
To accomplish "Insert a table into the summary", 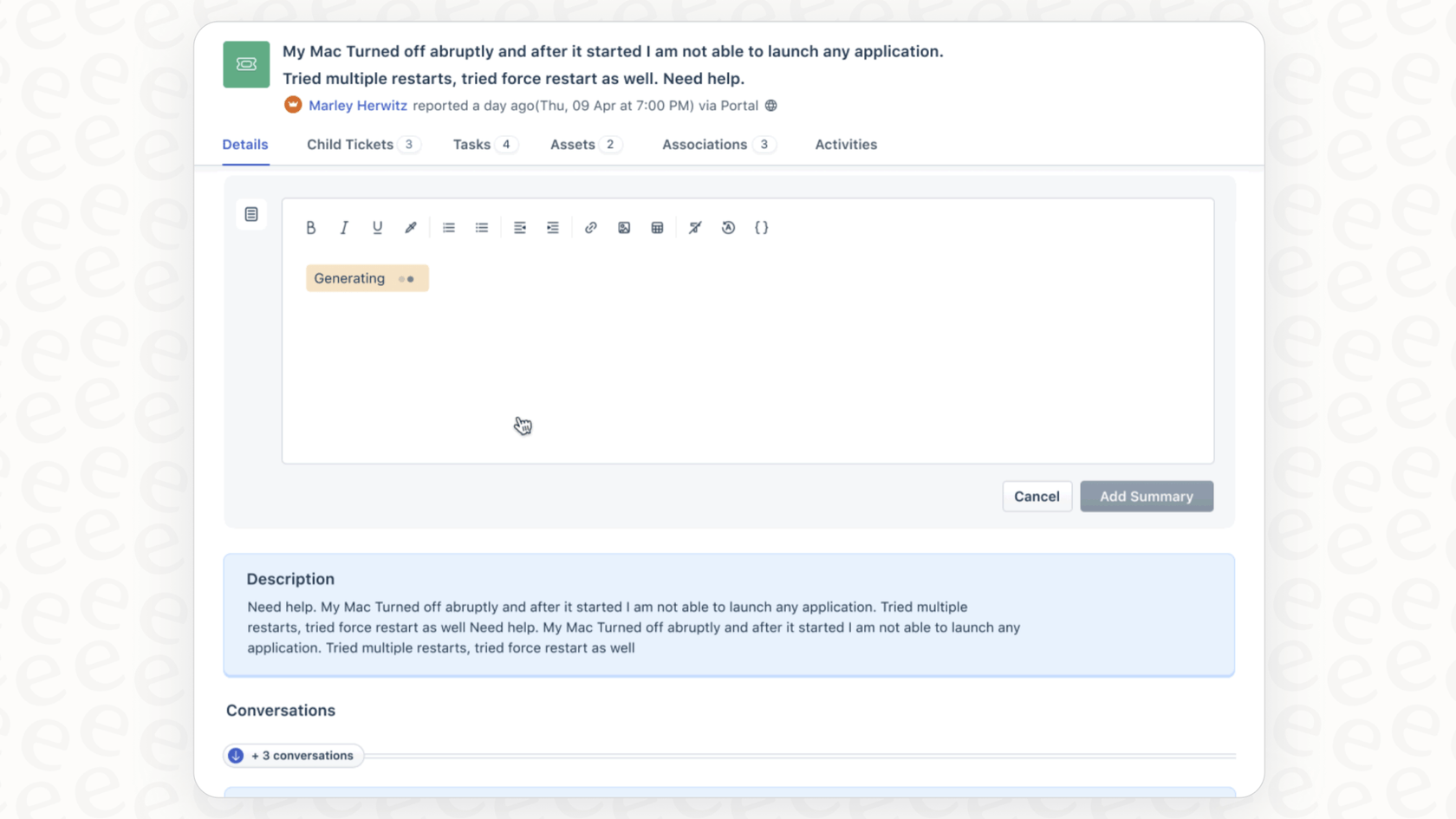I will click(657, 227).
